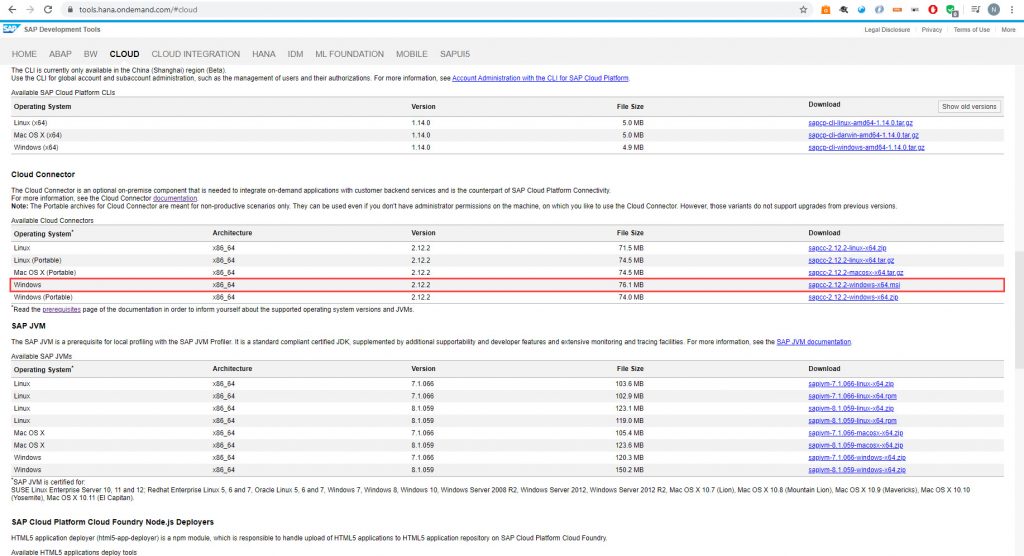Click the padlock site info icon
Screen dimensions: 1024x556
tap(70, 10)
